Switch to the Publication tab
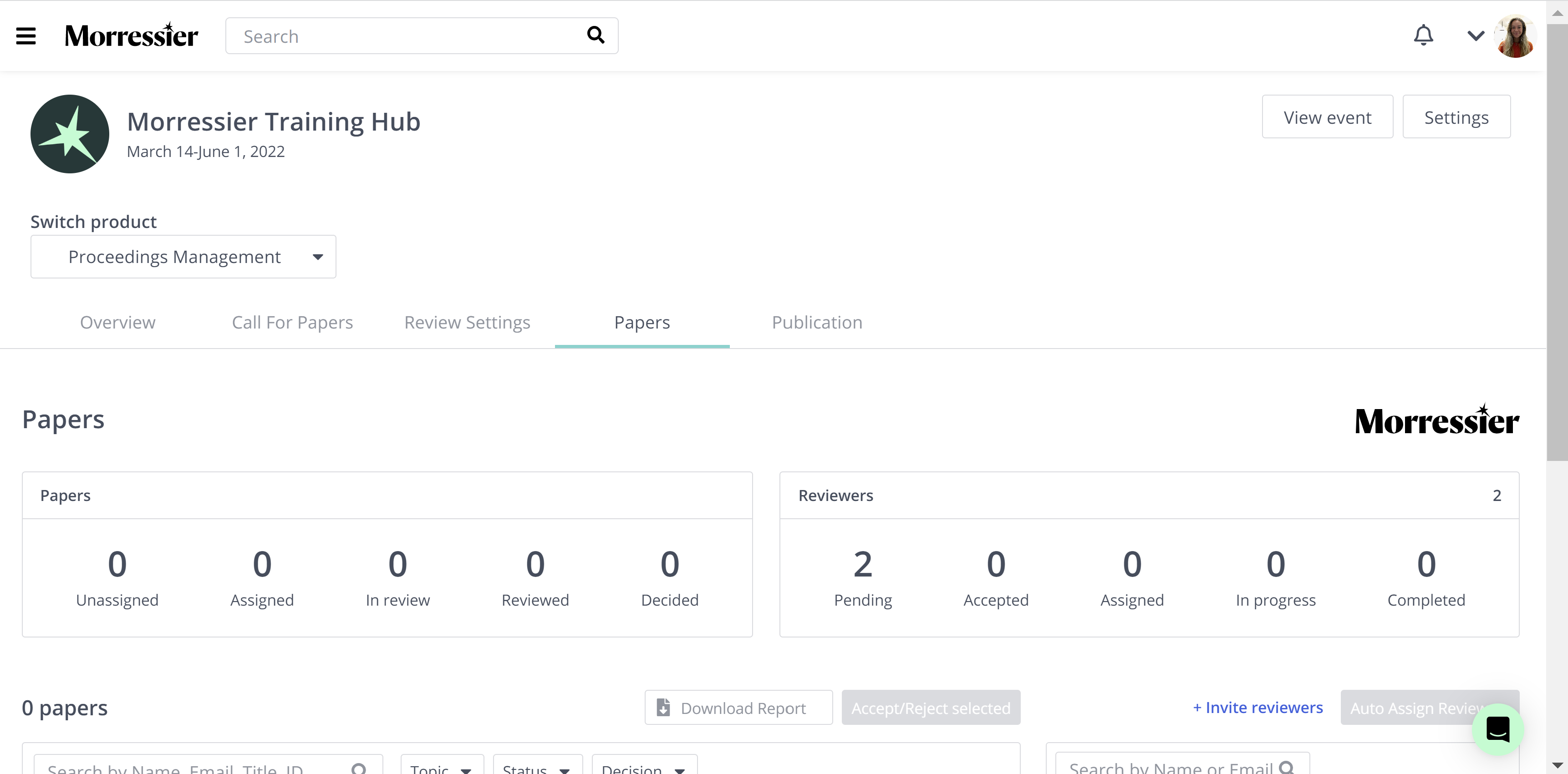 [817, 323]
